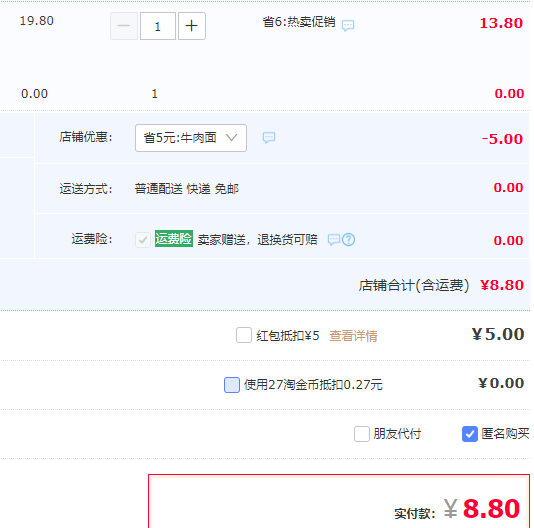The image size is (534, 528).
Task: Open the question mark help icon
Action: tap(348, 240)
